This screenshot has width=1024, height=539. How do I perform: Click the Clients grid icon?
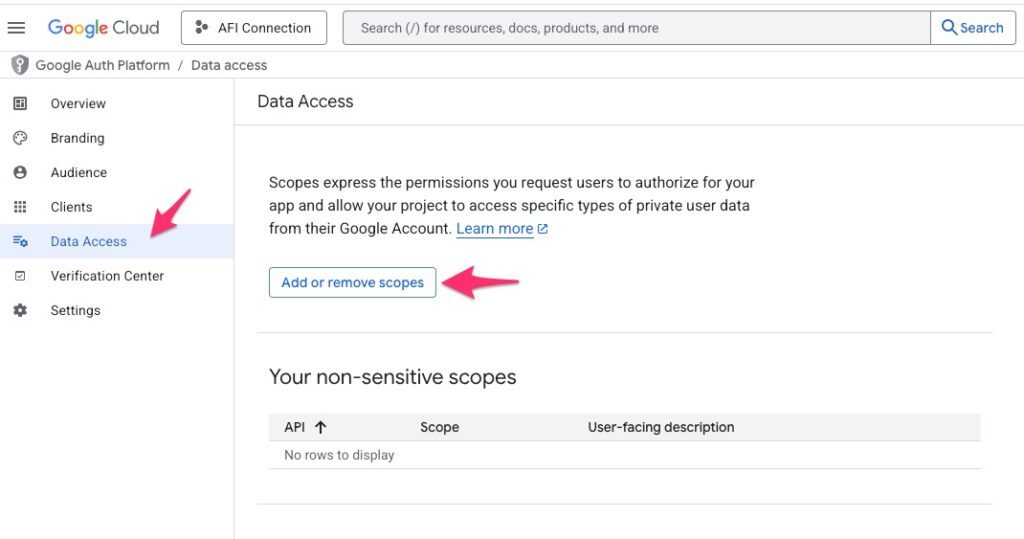coord(20,207)
